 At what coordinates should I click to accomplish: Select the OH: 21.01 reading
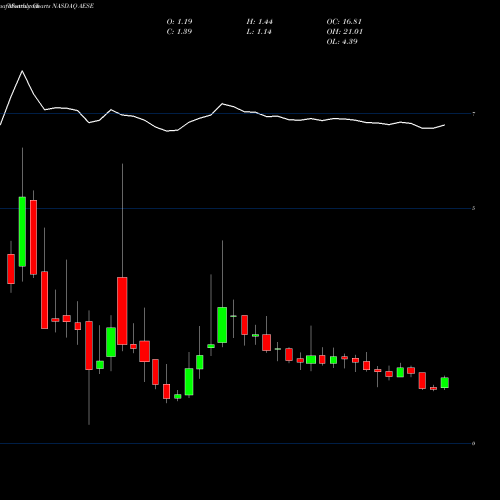[344, 32]
